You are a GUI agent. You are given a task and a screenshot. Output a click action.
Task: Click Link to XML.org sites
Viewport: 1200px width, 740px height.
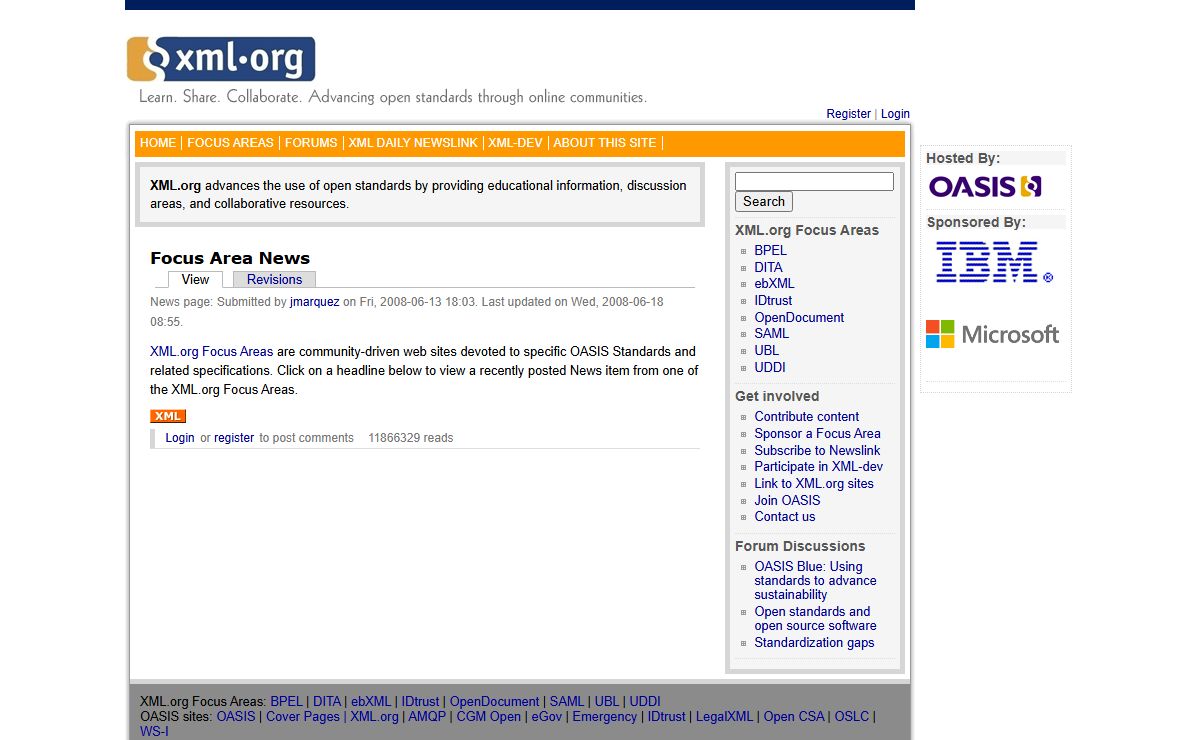(814, 483)
